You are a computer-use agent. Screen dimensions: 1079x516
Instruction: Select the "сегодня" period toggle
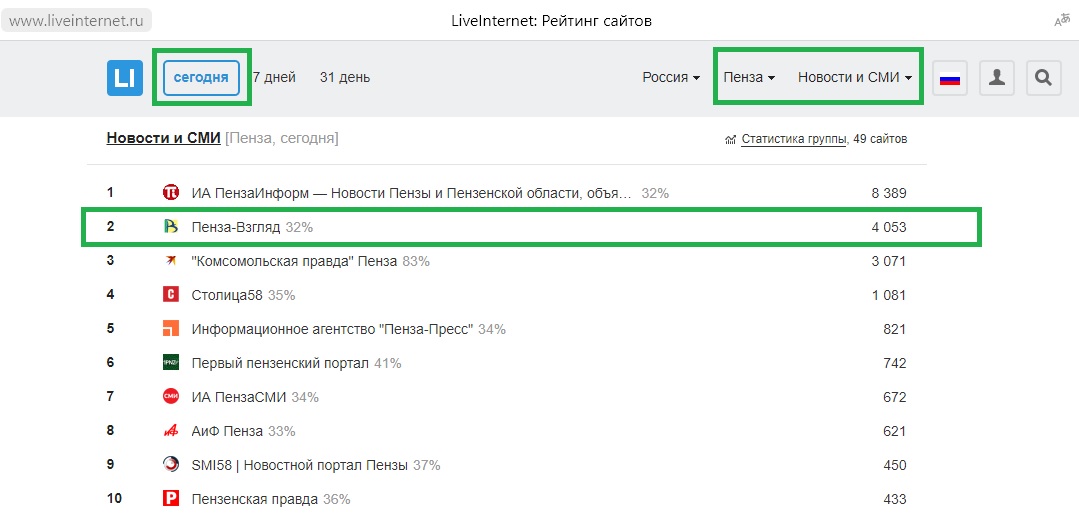click(201, 77)
